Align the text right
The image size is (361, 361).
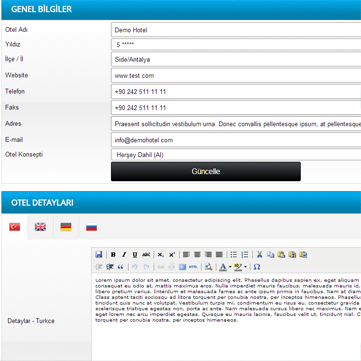click(208, 255)
